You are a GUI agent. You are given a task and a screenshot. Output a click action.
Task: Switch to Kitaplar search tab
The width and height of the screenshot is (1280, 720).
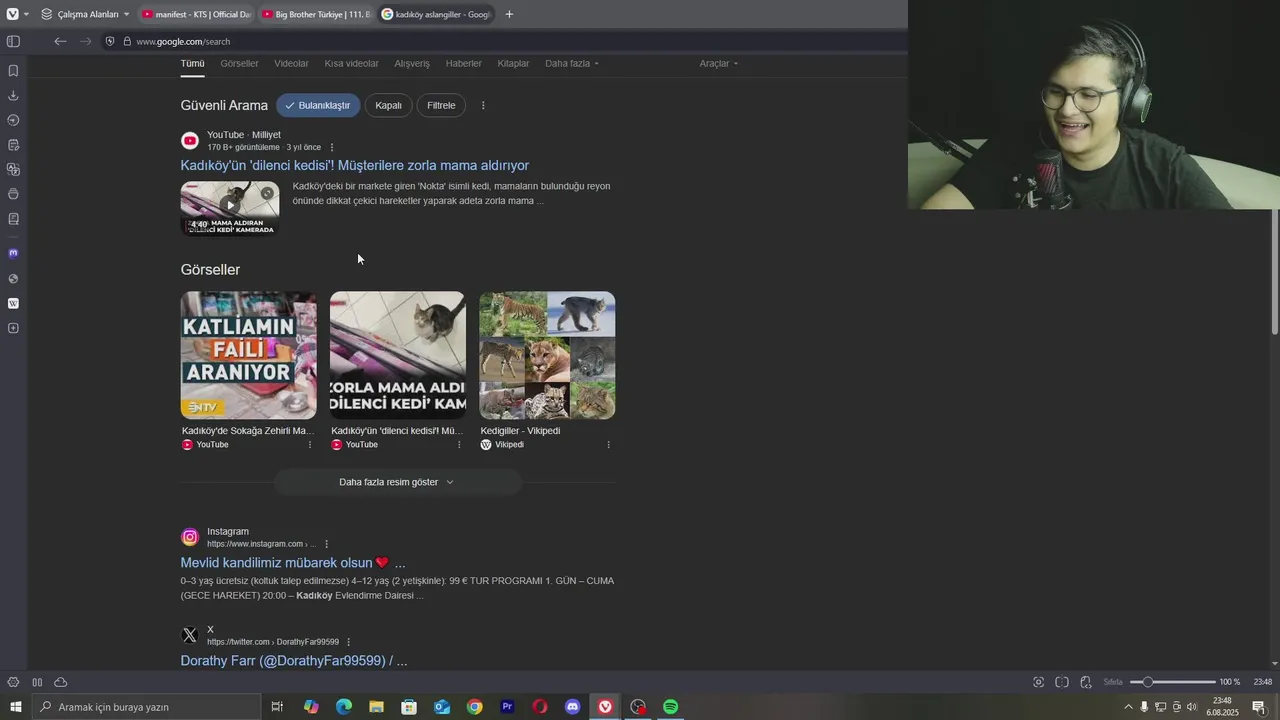tap(513, 64)
